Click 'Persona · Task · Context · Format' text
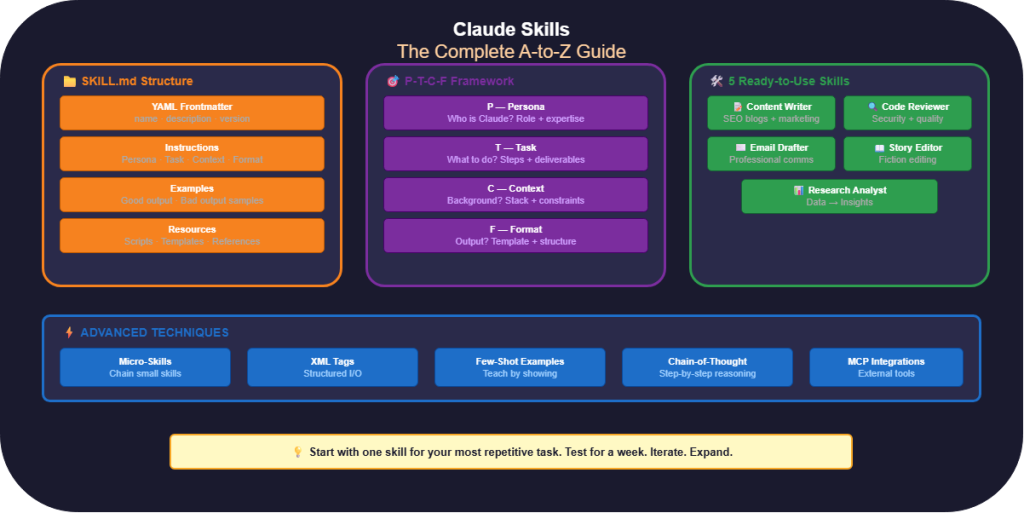The image size is (1024, 513). (192, 160)
